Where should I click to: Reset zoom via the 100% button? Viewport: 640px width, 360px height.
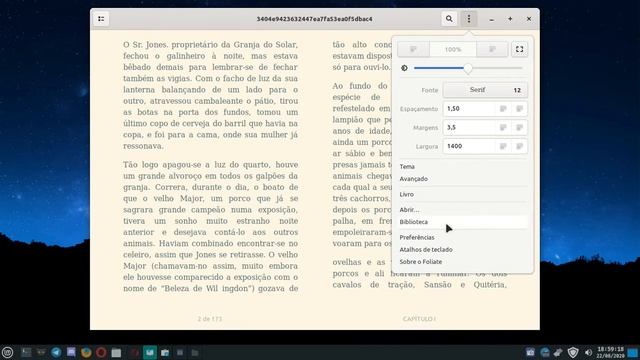tap(453, 49)
